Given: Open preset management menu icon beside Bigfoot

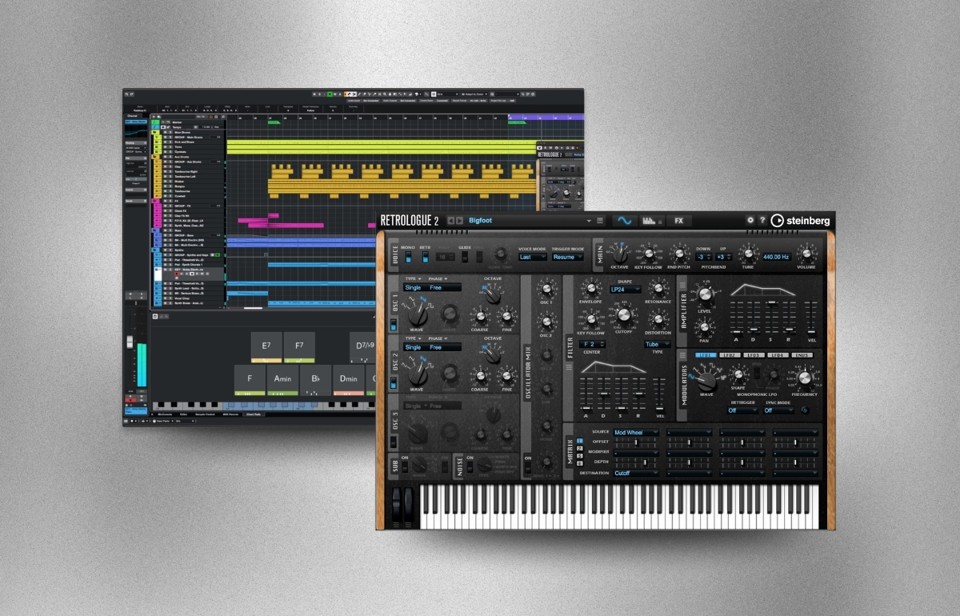Looking at the screenshot, I should pos(600,220).
